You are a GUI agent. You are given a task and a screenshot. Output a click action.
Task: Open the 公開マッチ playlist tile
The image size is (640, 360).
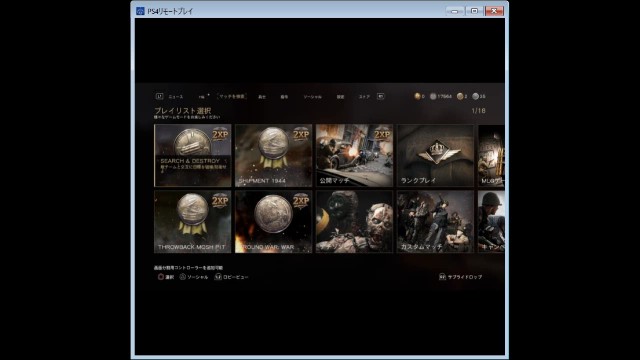click(354, 156)
